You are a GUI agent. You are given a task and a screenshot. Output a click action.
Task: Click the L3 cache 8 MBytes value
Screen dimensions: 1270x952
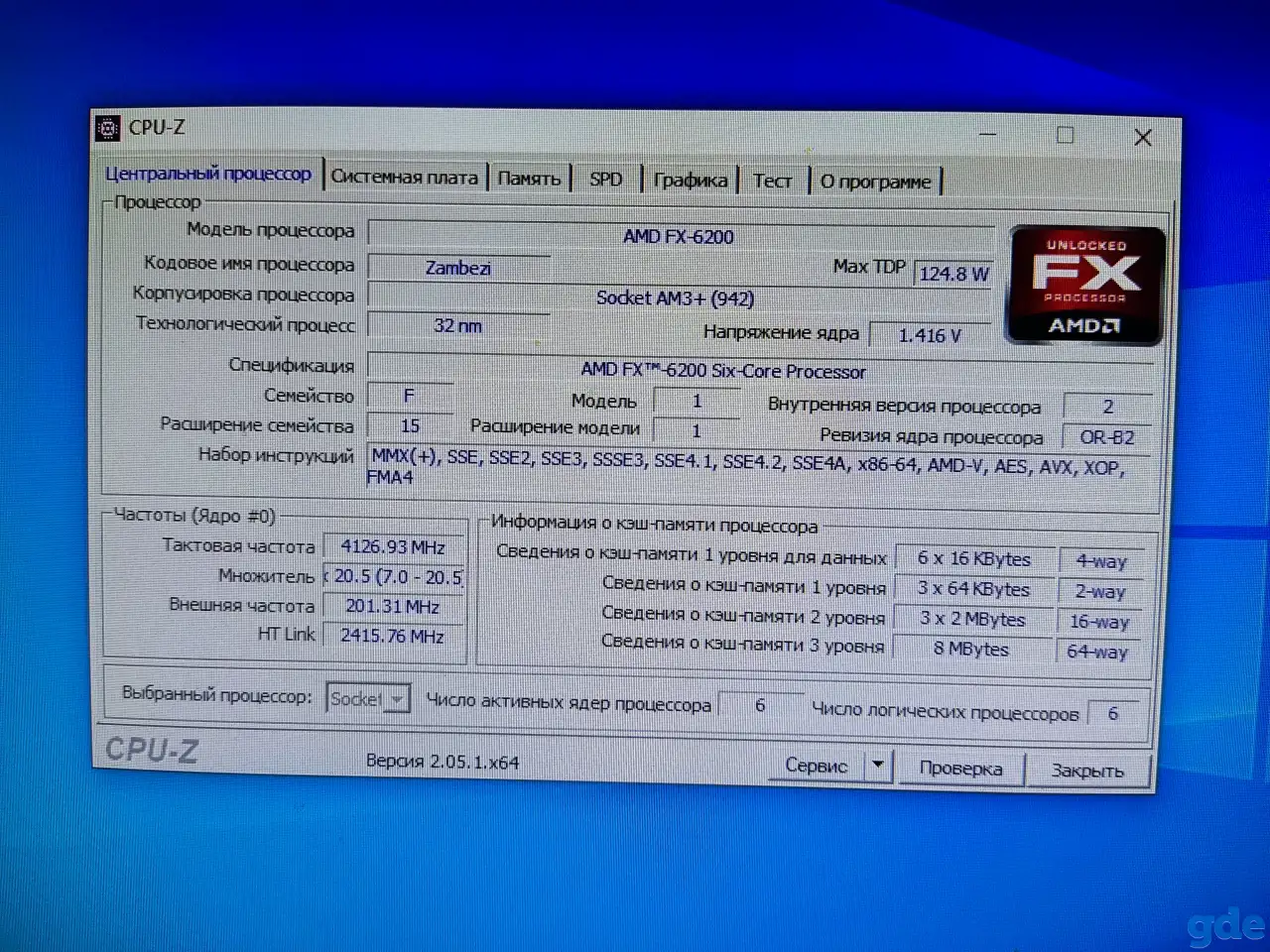(971, 649)
